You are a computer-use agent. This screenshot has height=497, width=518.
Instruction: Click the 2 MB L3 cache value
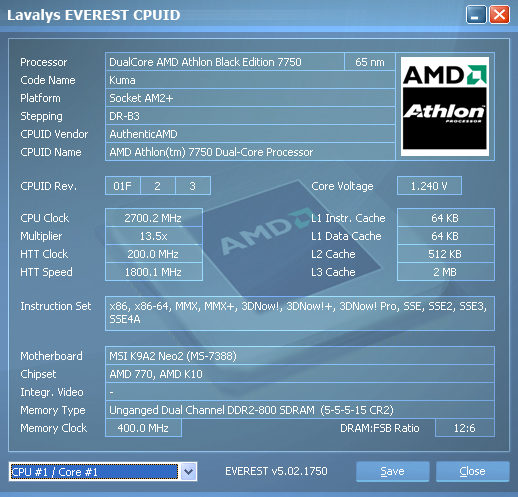(446, 272)
